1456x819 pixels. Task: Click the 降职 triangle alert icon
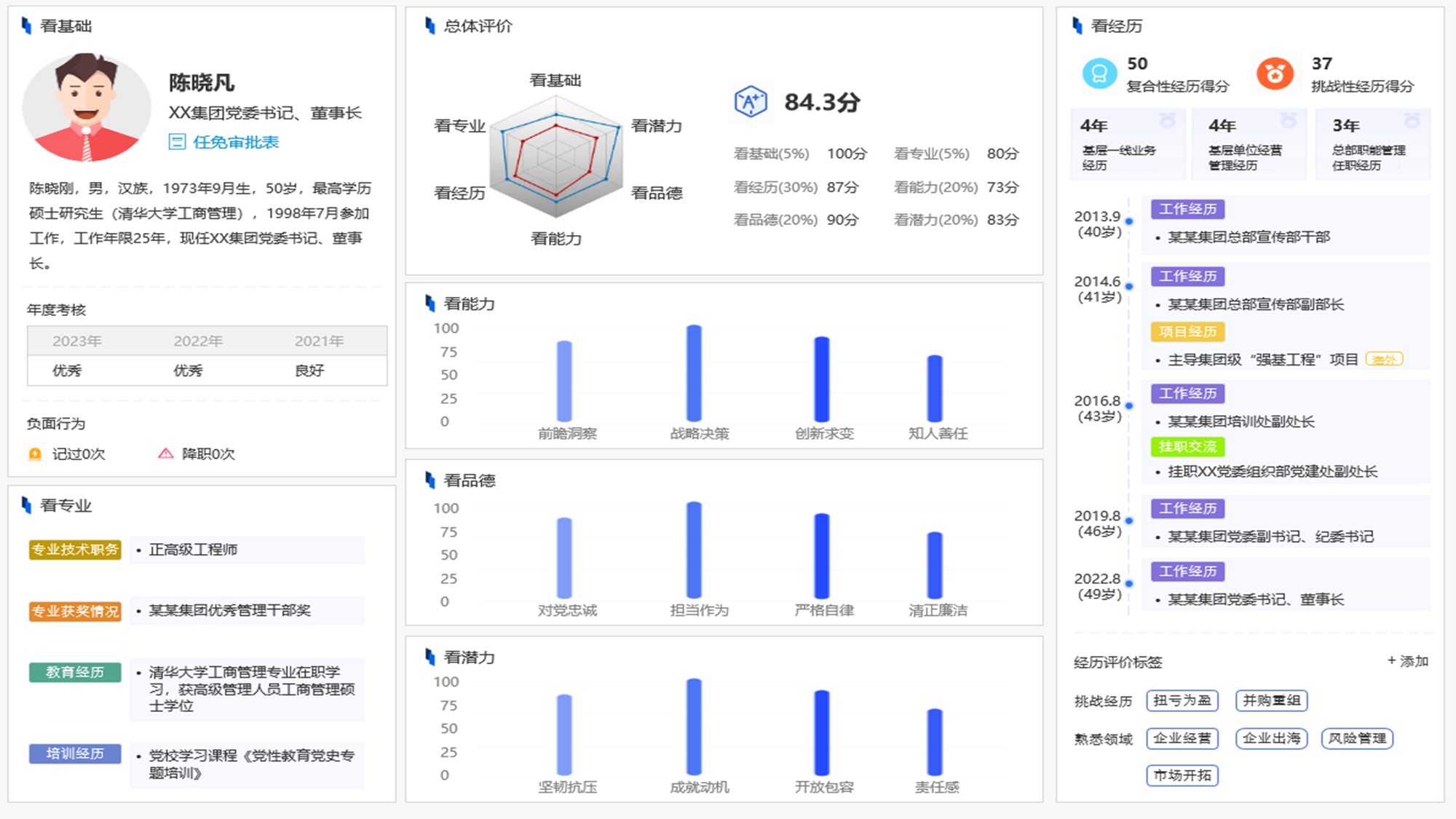point(166,454)
